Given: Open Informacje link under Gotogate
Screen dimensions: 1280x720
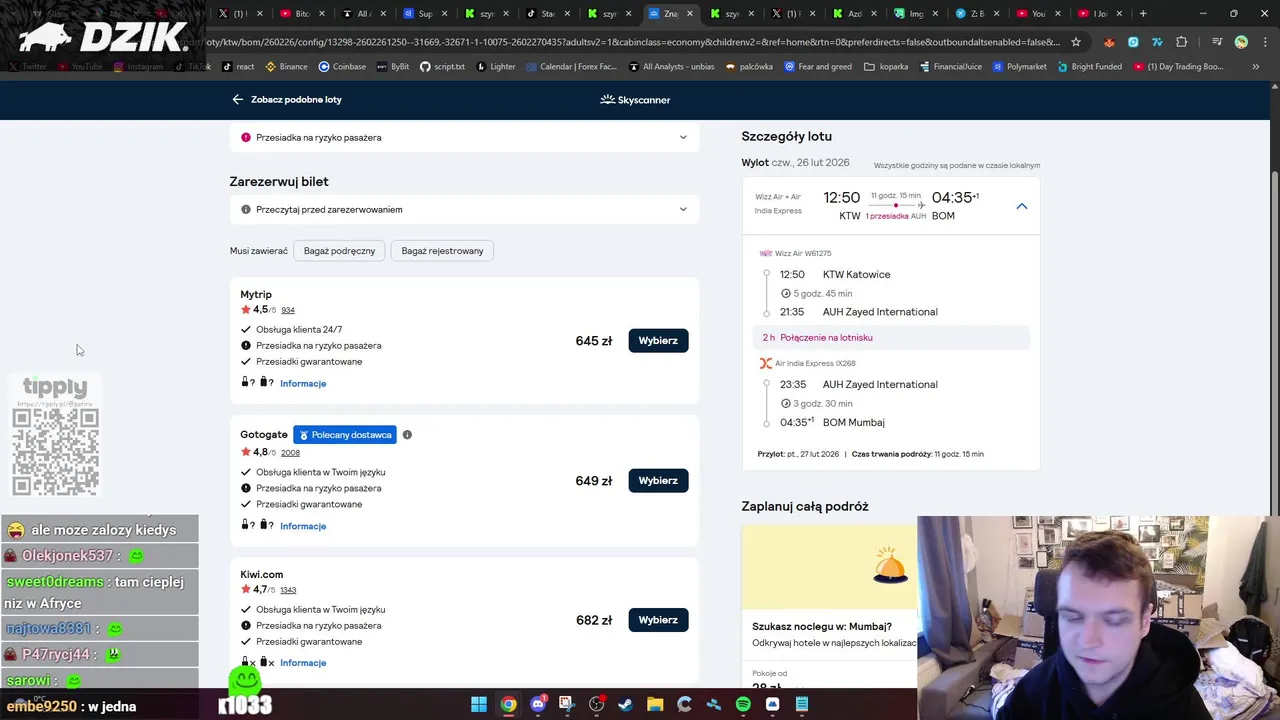Looking at the screenshot, I should (303, 526).
